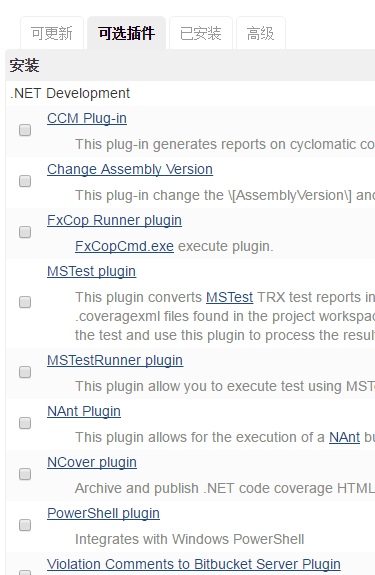Image resolution: width=375 pixels, height=575 pixels.
Task: Open the MSTestRunner plugin link
Action: coord(115,360)
